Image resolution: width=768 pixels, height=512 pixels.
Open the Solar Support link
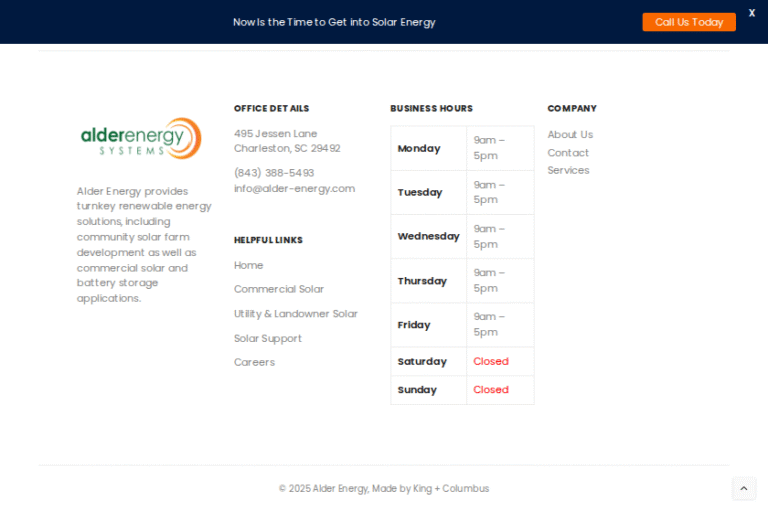(267, 338)
